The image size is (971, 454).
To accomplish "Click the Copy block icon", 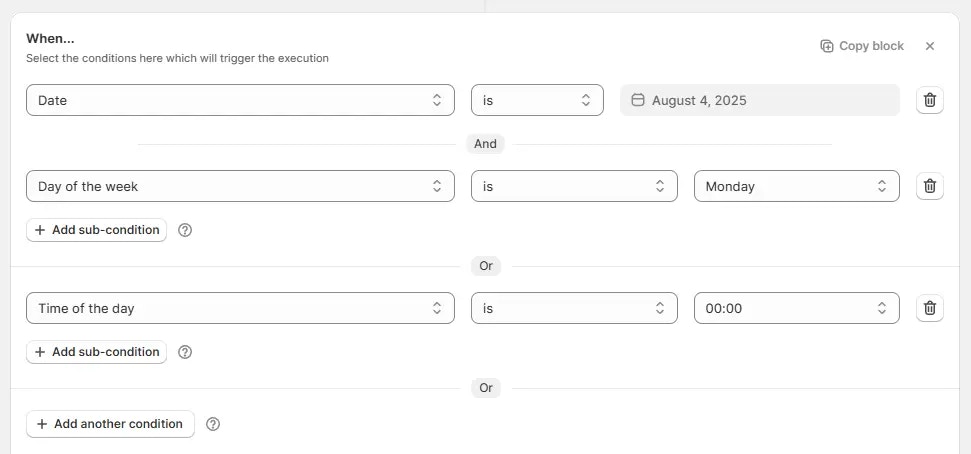I will click(827, 46).
